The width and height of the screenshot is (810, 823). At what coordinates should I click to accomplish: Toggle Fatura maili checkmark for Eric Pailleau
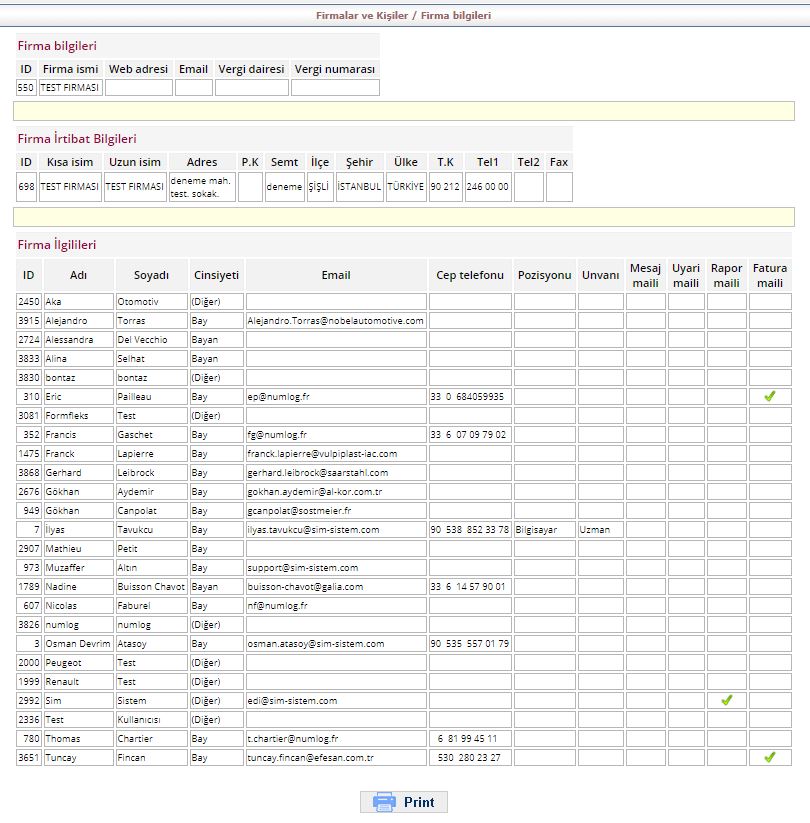(769, 397)
